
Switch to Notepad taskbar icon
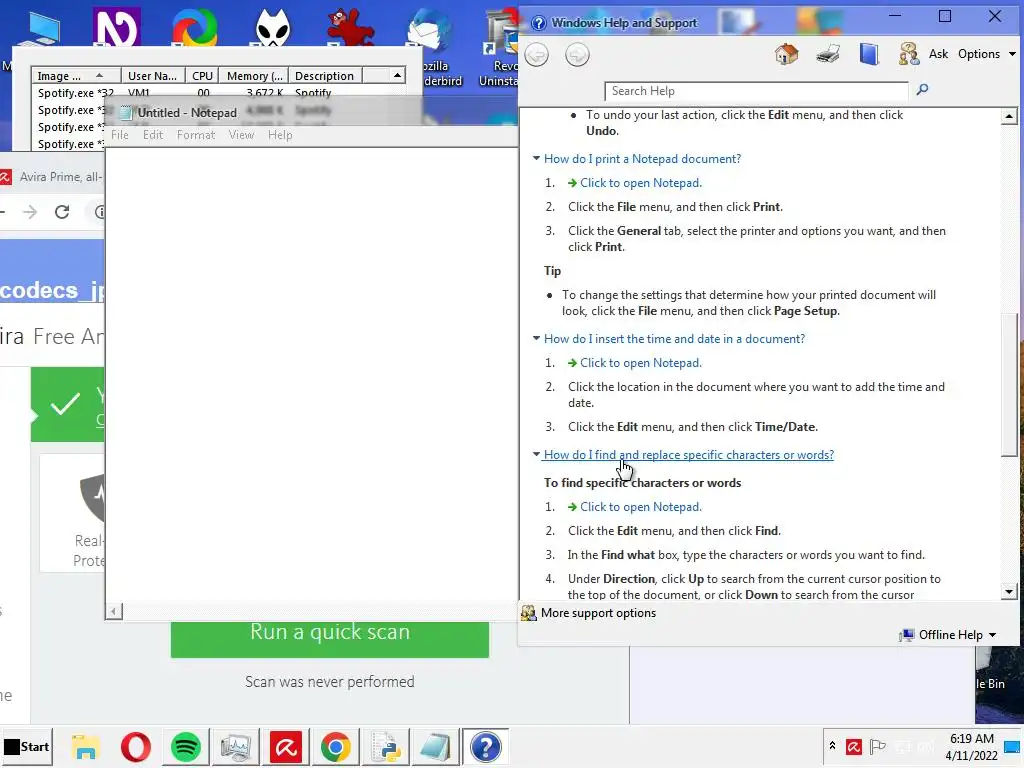[x=436, y=746]
